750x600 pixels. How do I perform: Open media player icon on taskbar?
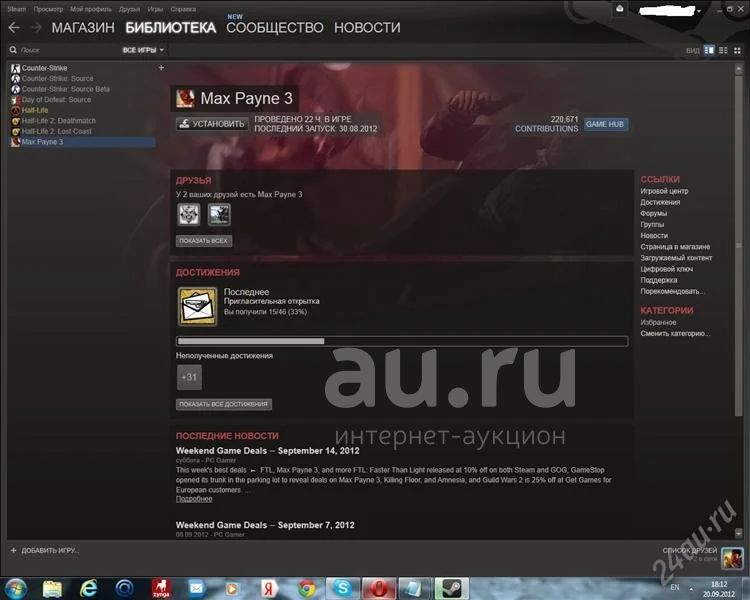[232, 589]
